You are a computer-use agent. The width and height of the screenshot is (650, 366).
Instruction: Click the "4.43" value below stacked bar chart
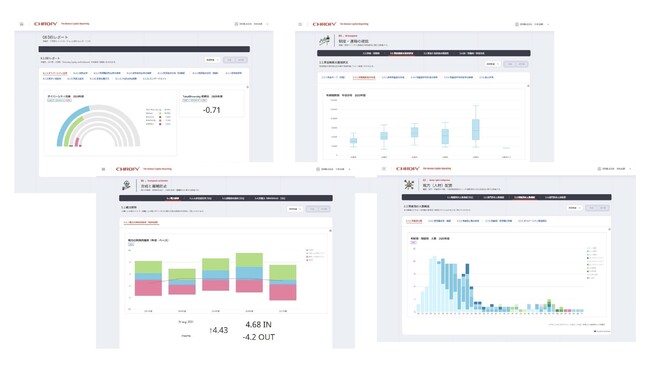pos(218,330)
